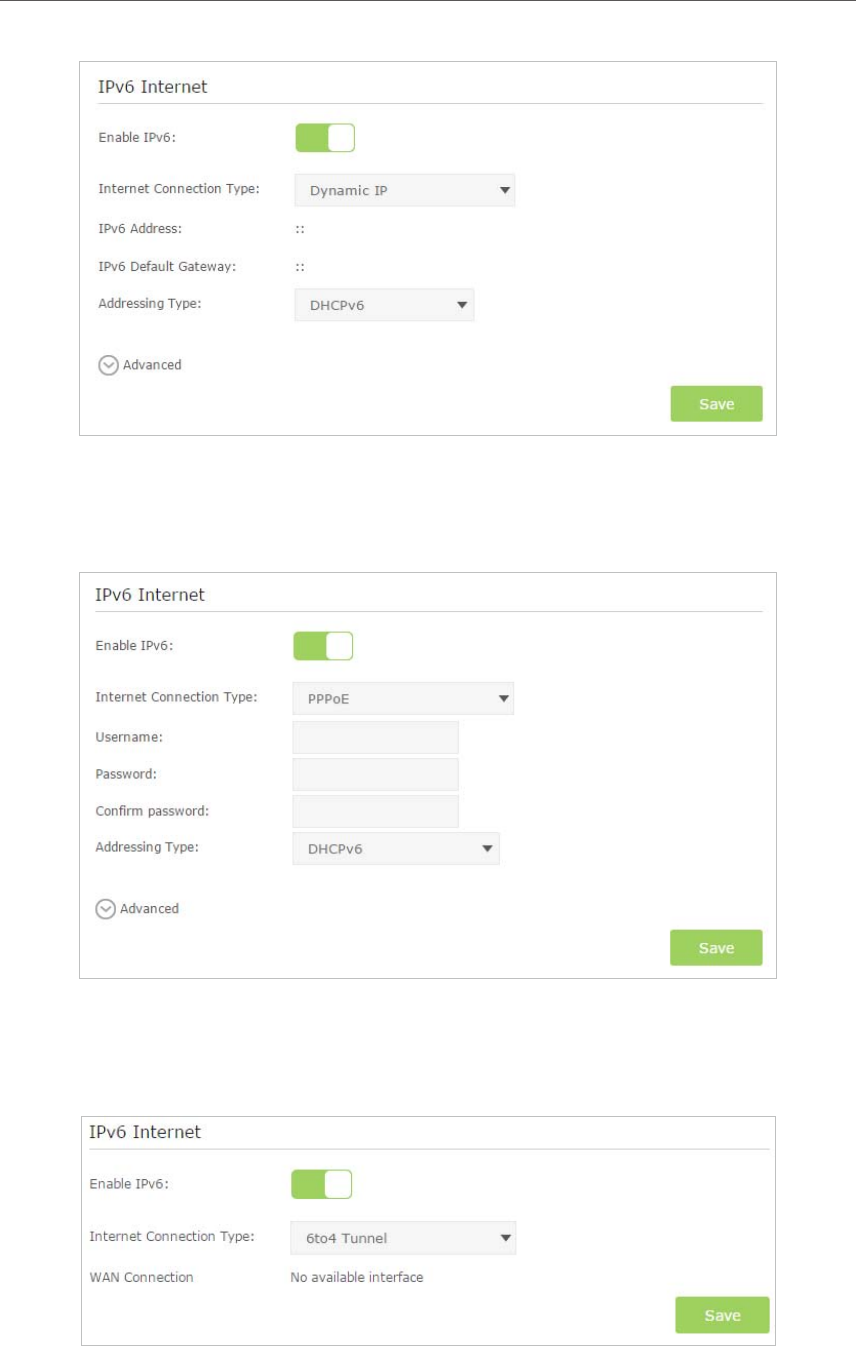The width and height of the screenshot is (856, 1346).
Task: Click the Password input field
Action: click(375, 775)
